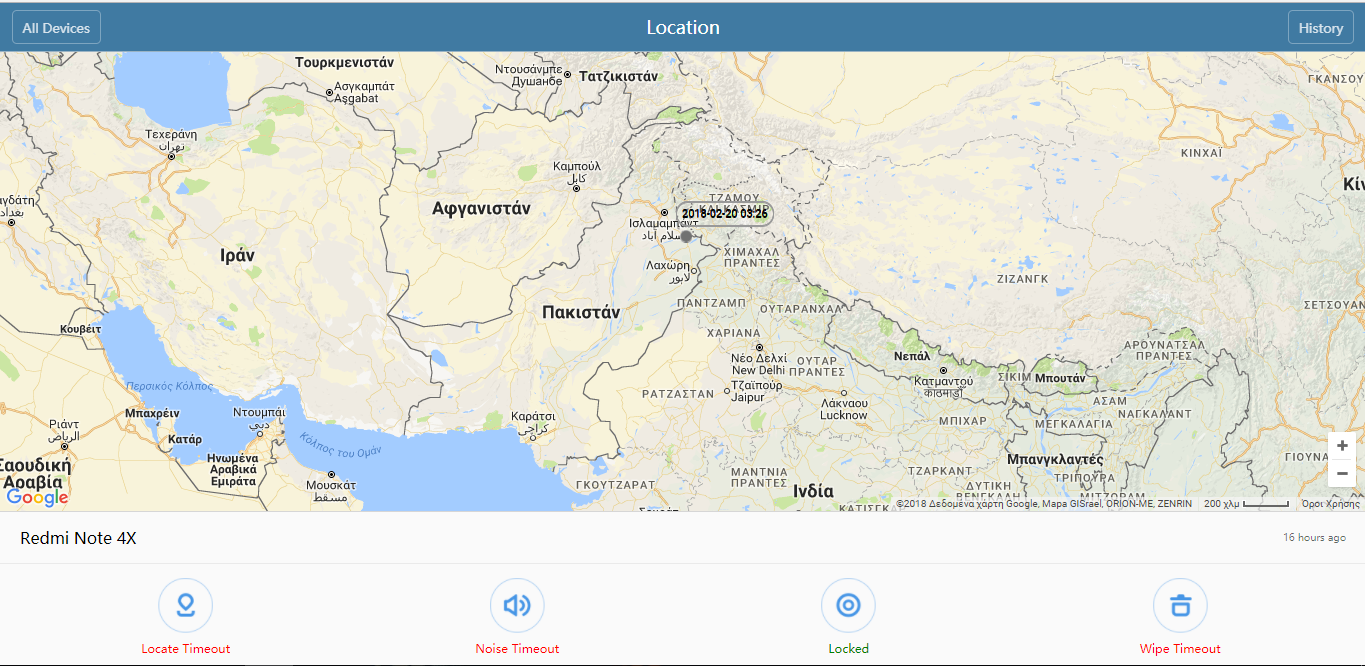Click the Google logo on map
The width and height of the screenshot is (1365, 666).
(37, 497)
